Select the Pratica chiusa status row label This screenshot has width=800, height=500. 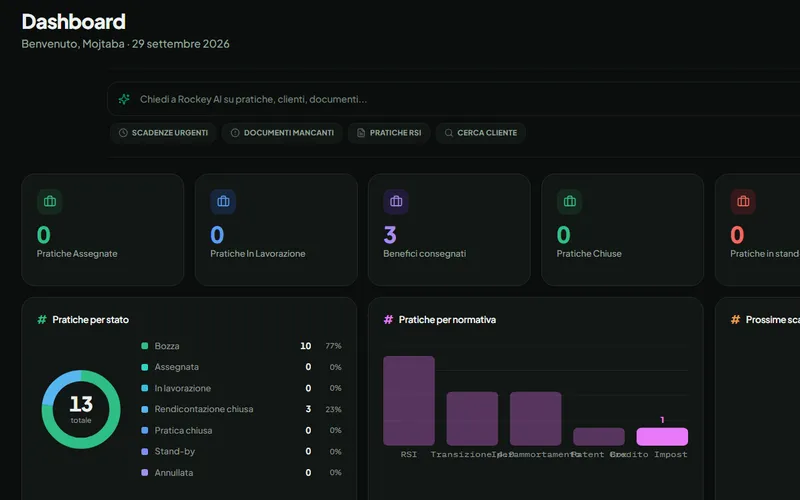(x=183, y=431)
